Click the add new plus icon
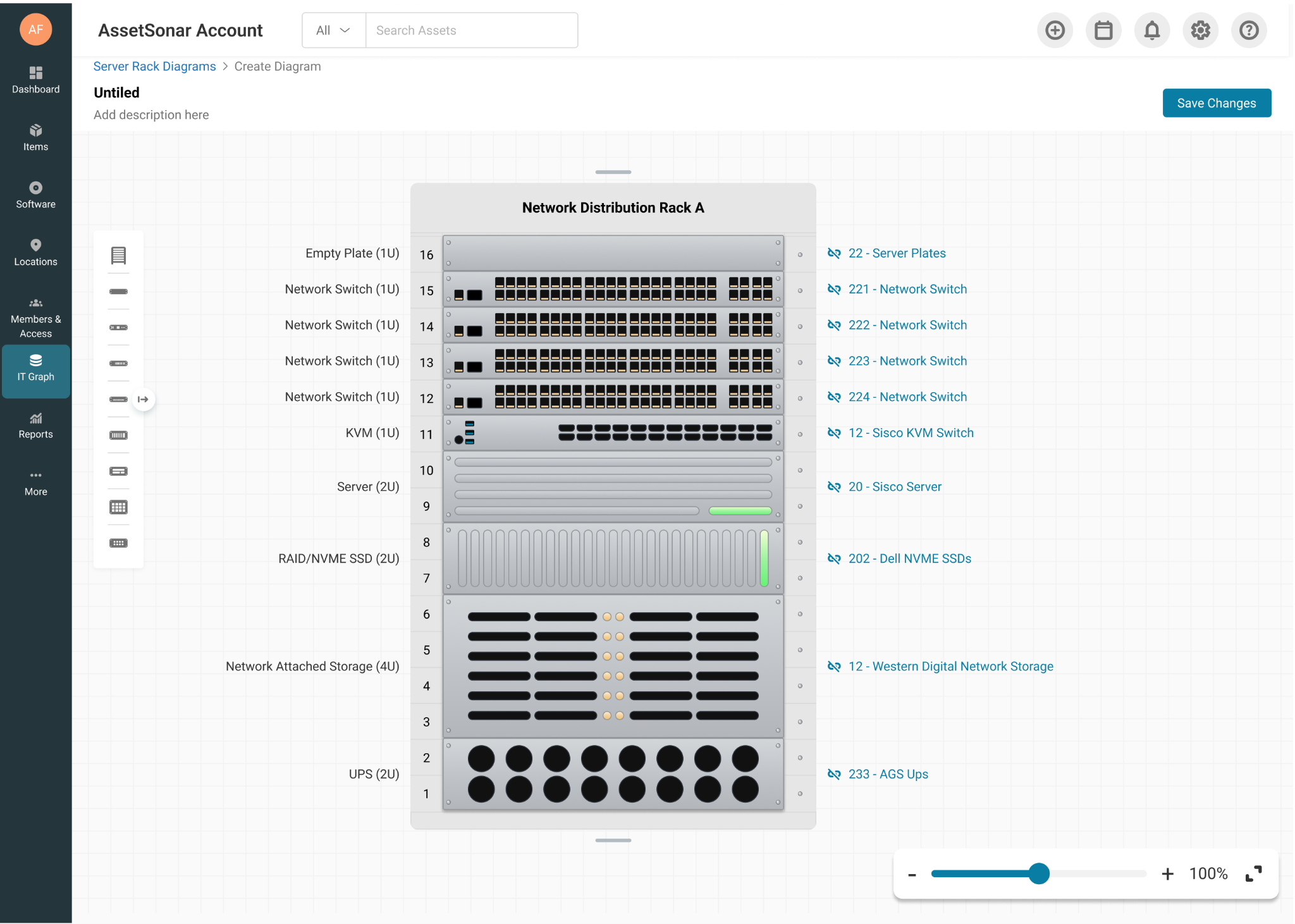This screenshot has width=1295, height=924. 1055,30
